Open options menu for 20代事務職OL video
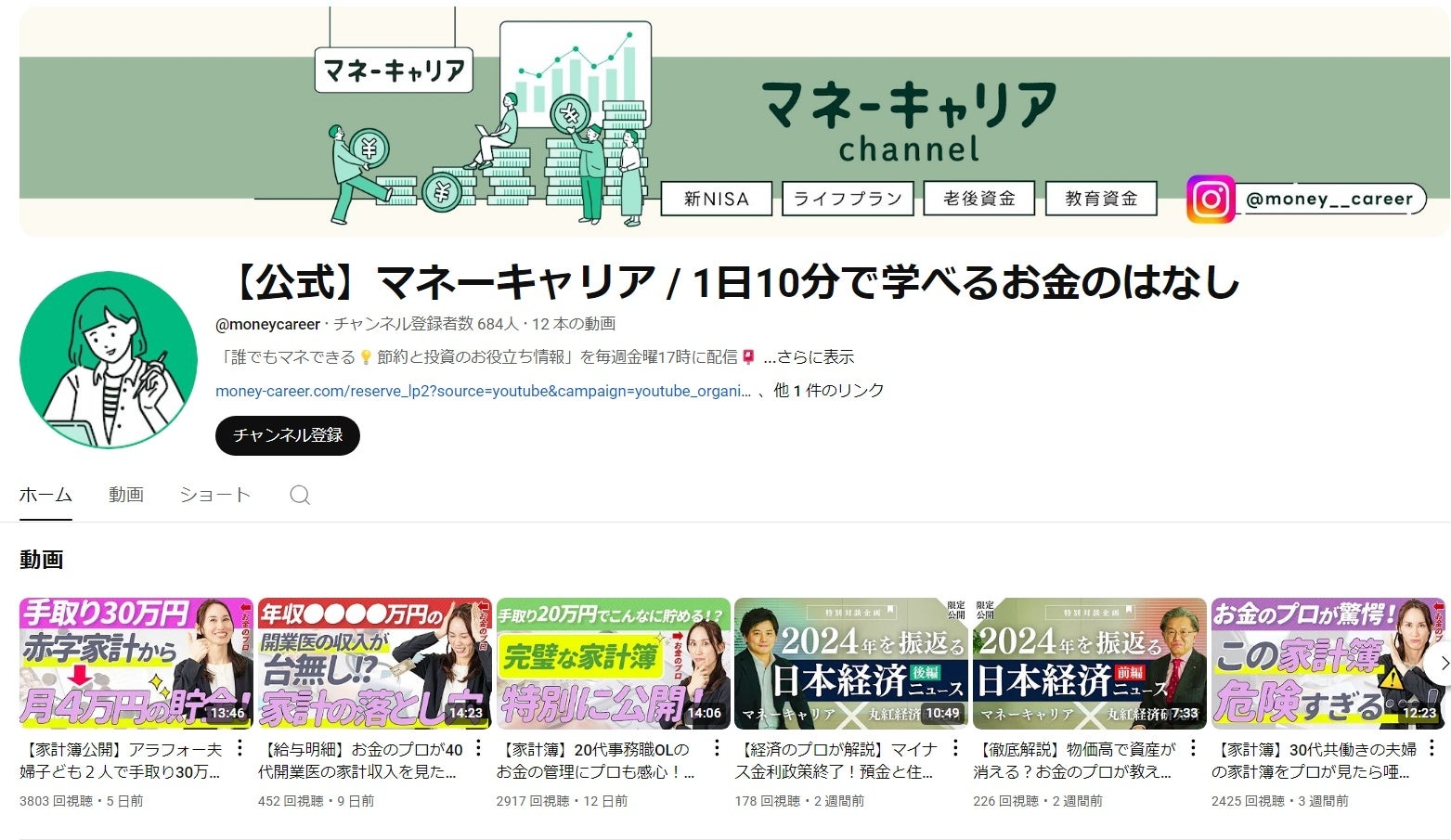Image resolution: width=1451 pixels, height=840 pixels. 717,748
